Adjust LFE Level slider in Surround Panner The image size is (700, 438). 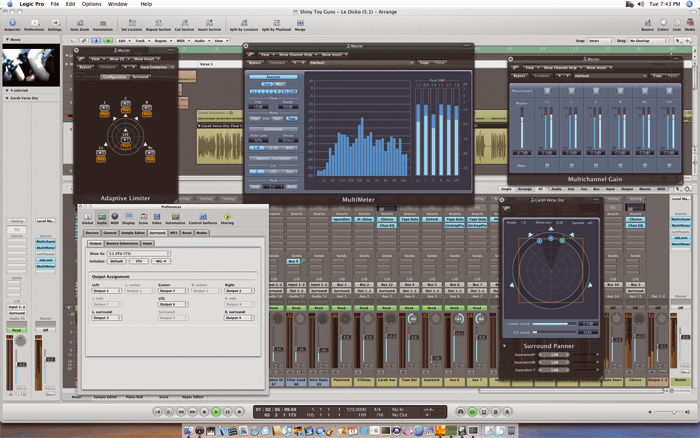point(554,332)
